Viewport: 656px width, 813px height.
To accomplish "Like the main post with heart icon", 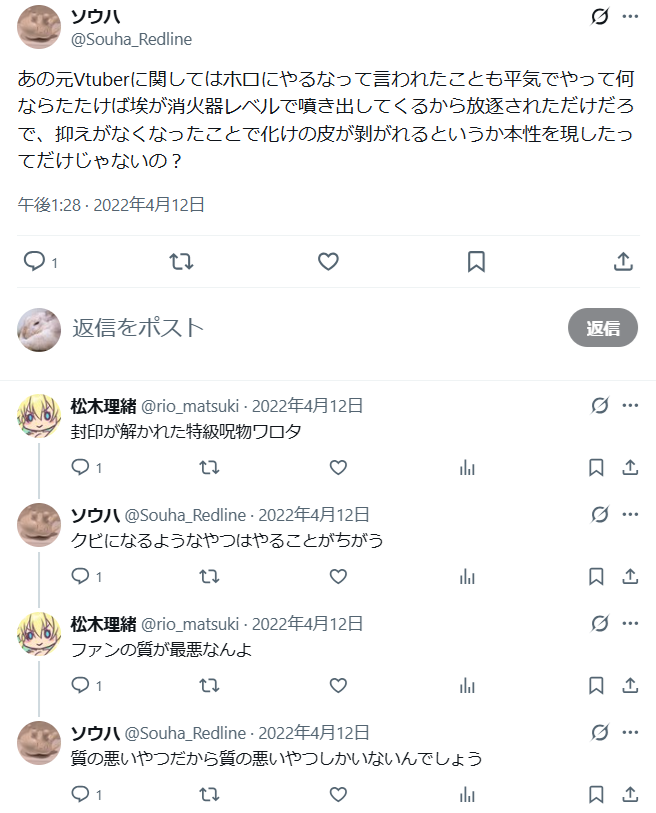I will [328, 261].
